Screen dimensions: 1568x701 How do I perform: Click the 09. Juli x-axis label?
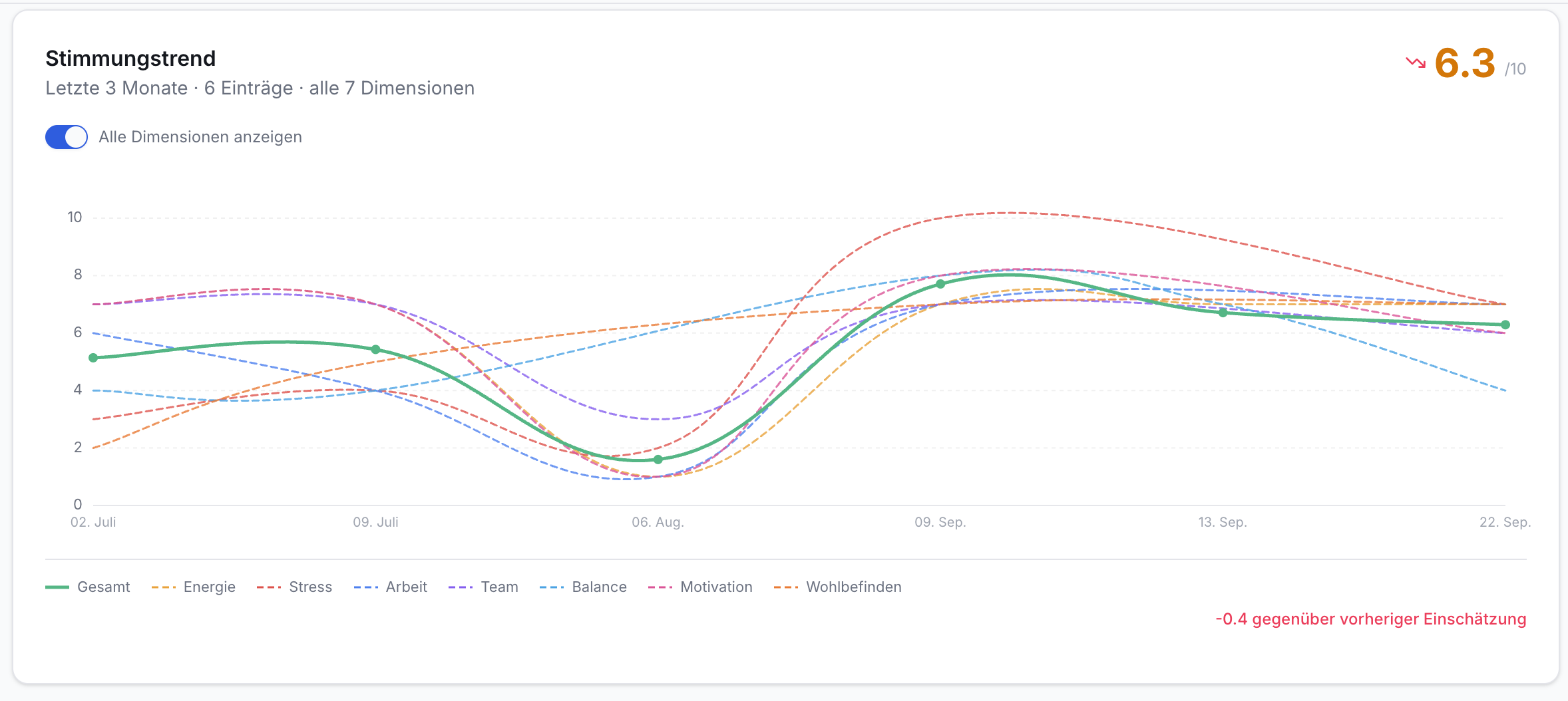(376, 523)
